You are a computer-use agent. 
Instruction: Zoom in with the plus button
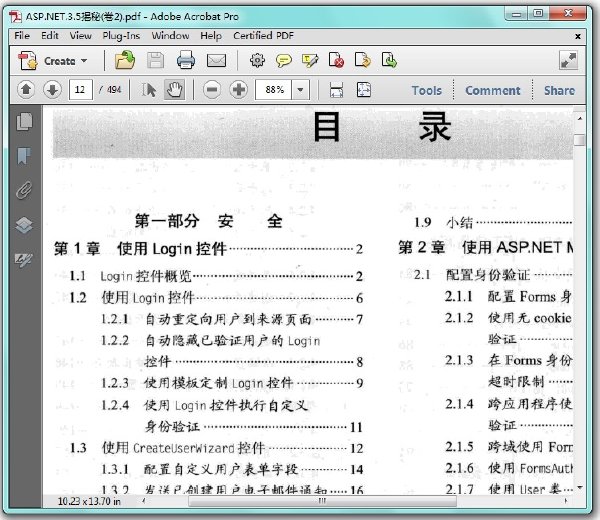tap(238, 90)
